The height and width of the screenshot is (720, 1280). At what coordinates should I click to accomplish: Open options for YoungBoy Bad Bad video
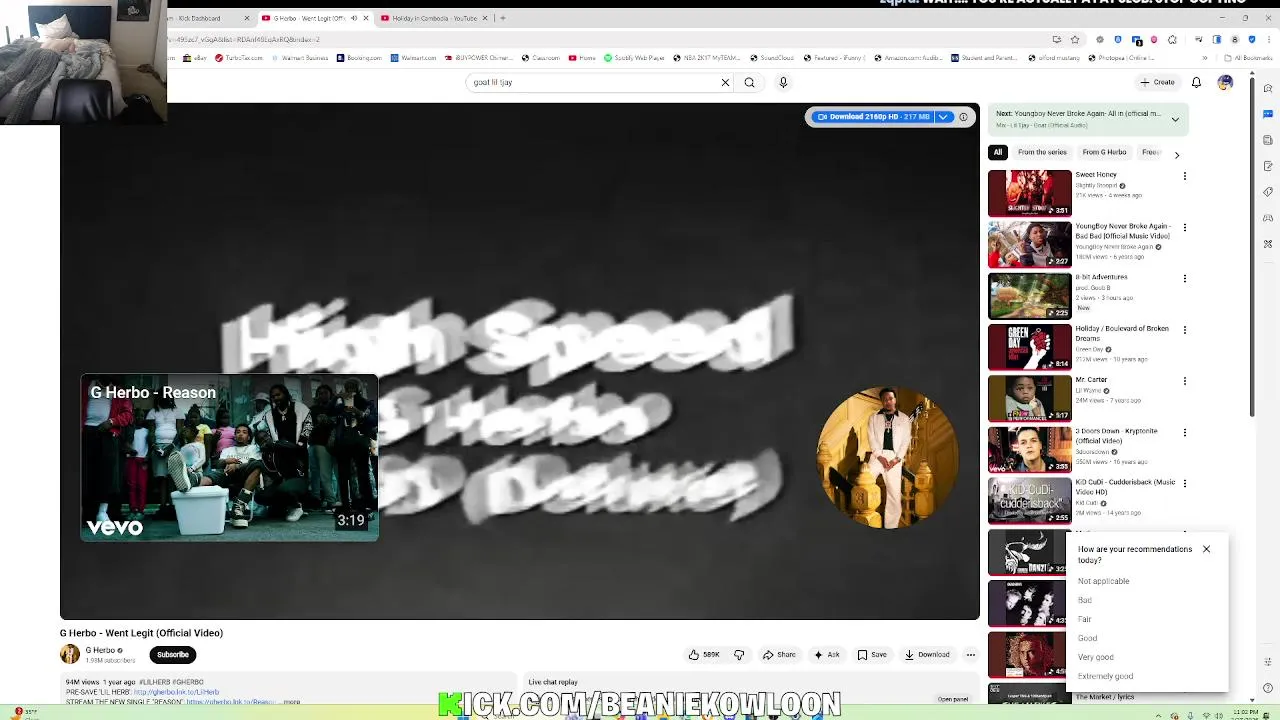[1185, 228]
